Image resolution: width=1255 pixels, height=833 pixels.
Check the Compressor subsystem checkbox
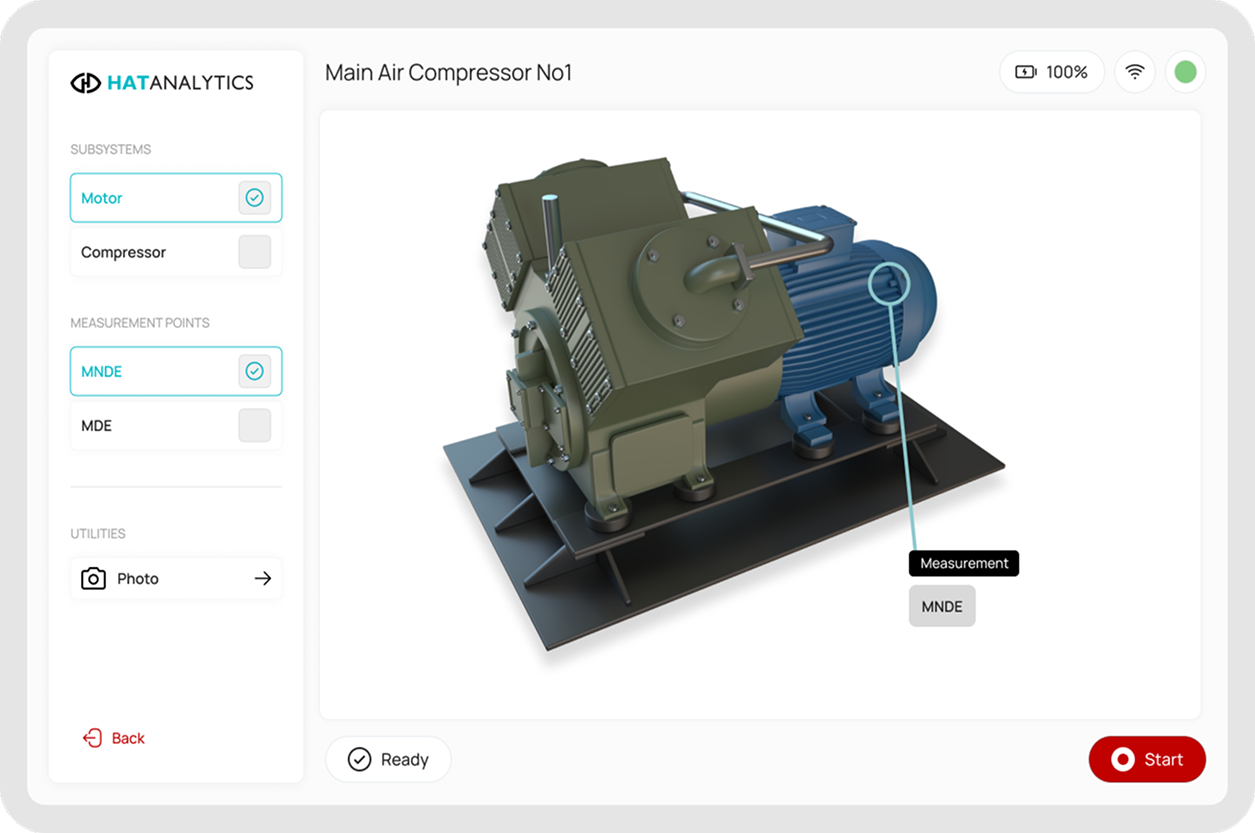click(x=255, y=252)
